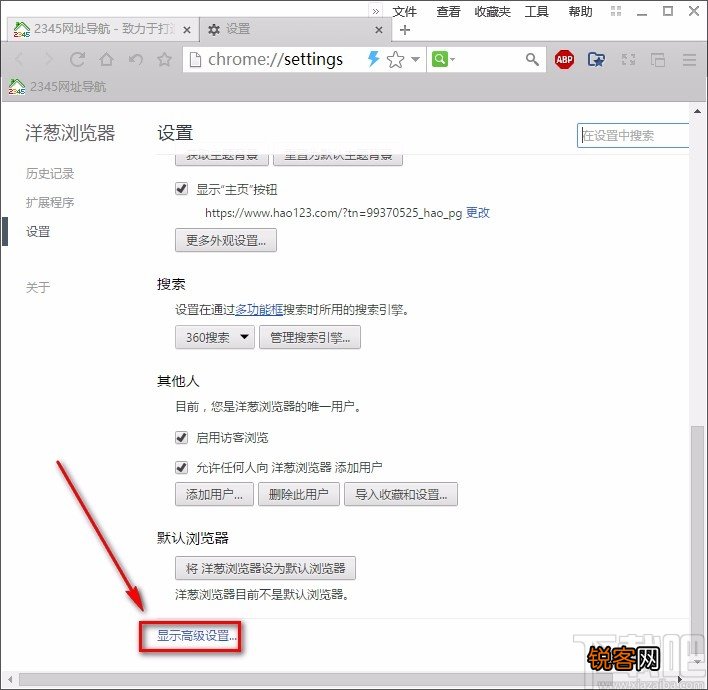Bookmark page with address bar star
708x690 pixels.
(396, 59)
